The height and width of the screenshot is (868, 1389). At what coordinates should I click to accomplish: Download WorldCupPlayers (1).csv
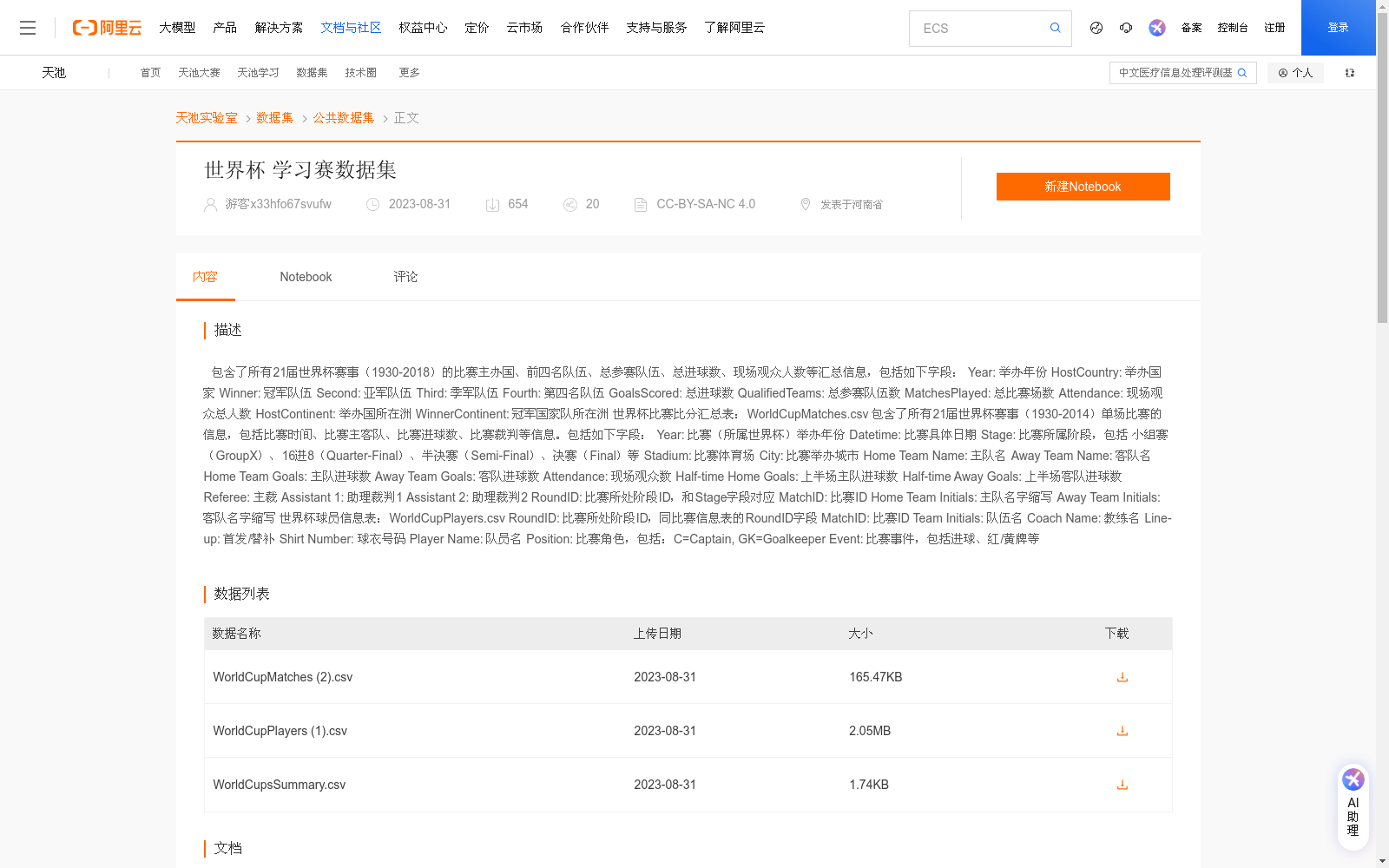click(1122, 731)
